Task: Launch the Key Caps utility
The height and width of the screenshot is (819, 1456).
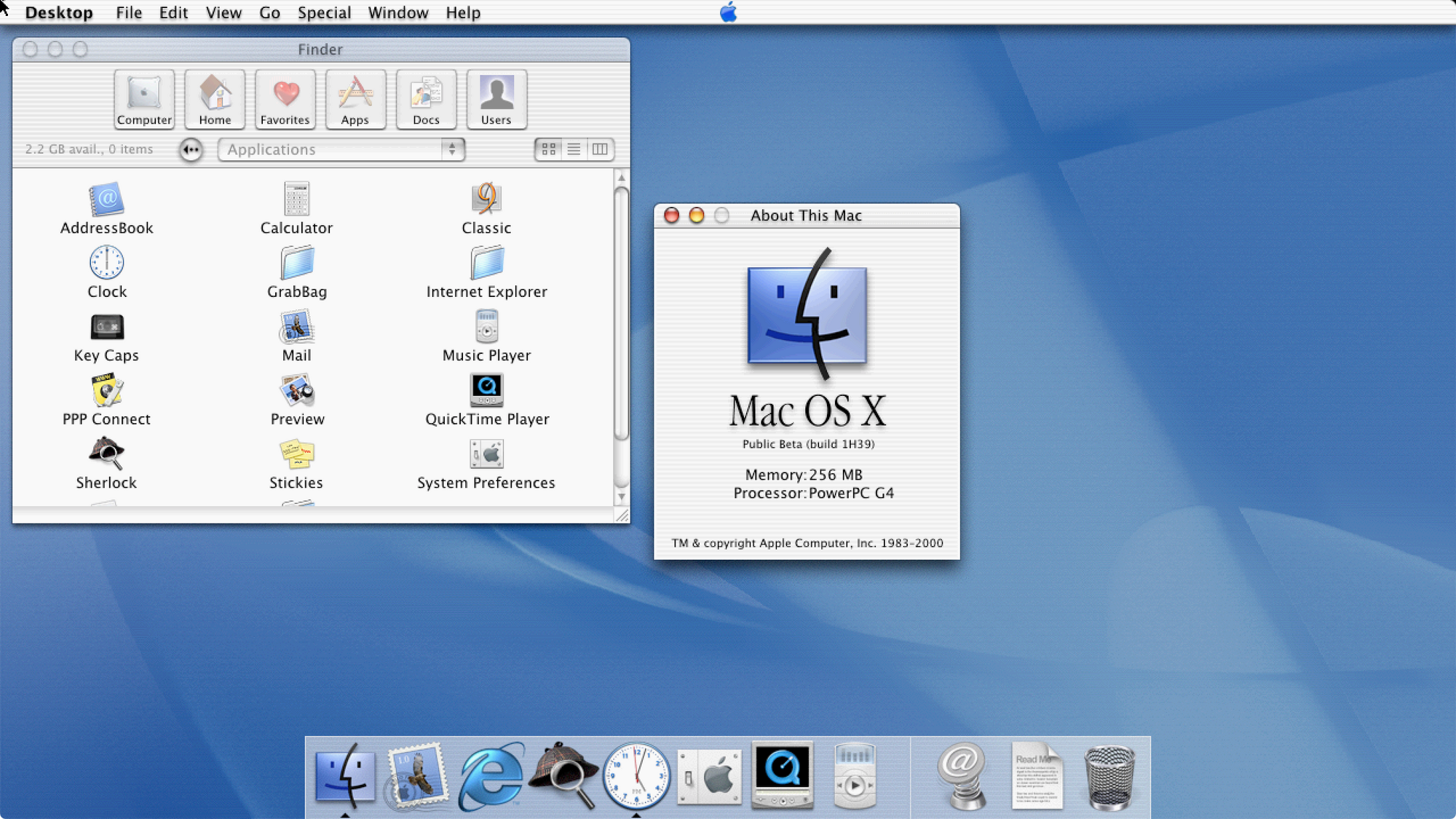Action: point(106,329)
